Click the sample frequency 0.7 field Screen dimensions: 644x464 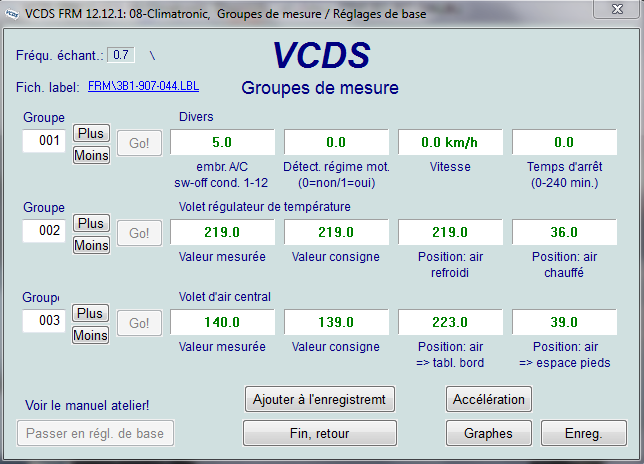(121, 55)
